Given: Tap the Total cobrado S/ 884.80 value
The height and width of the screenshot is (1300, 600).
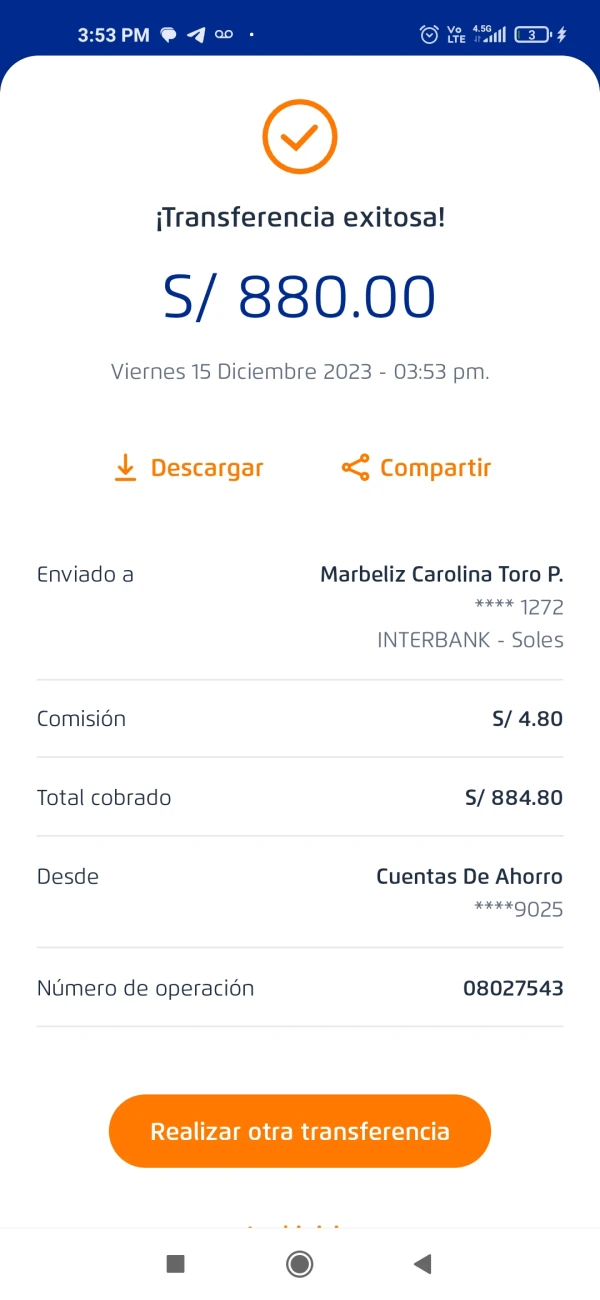Looking at the screenshot, I should click(x=514, y=798).
